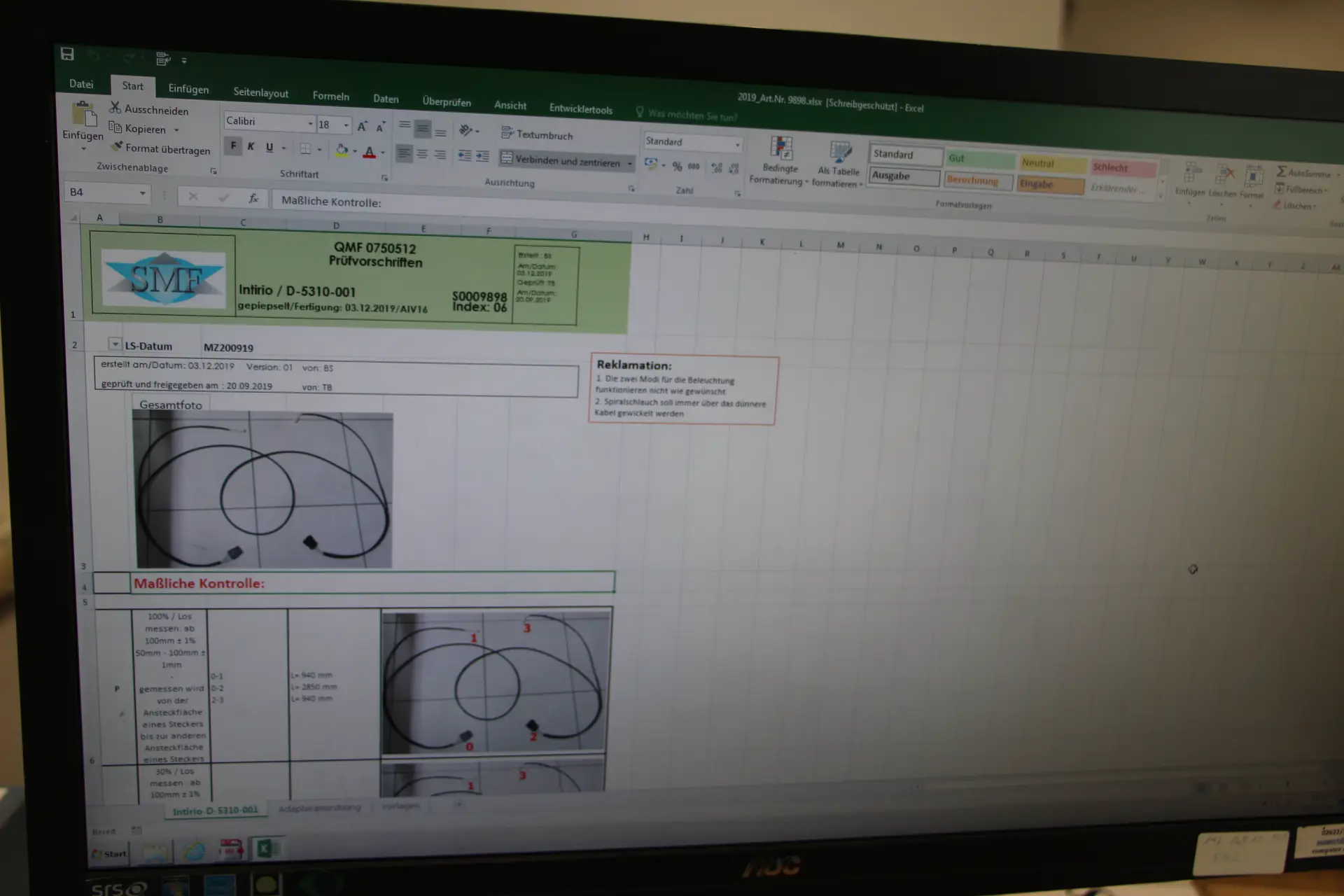The image size is (1344, 896).
Task: Apply red font color A
Action: point(370,152)
